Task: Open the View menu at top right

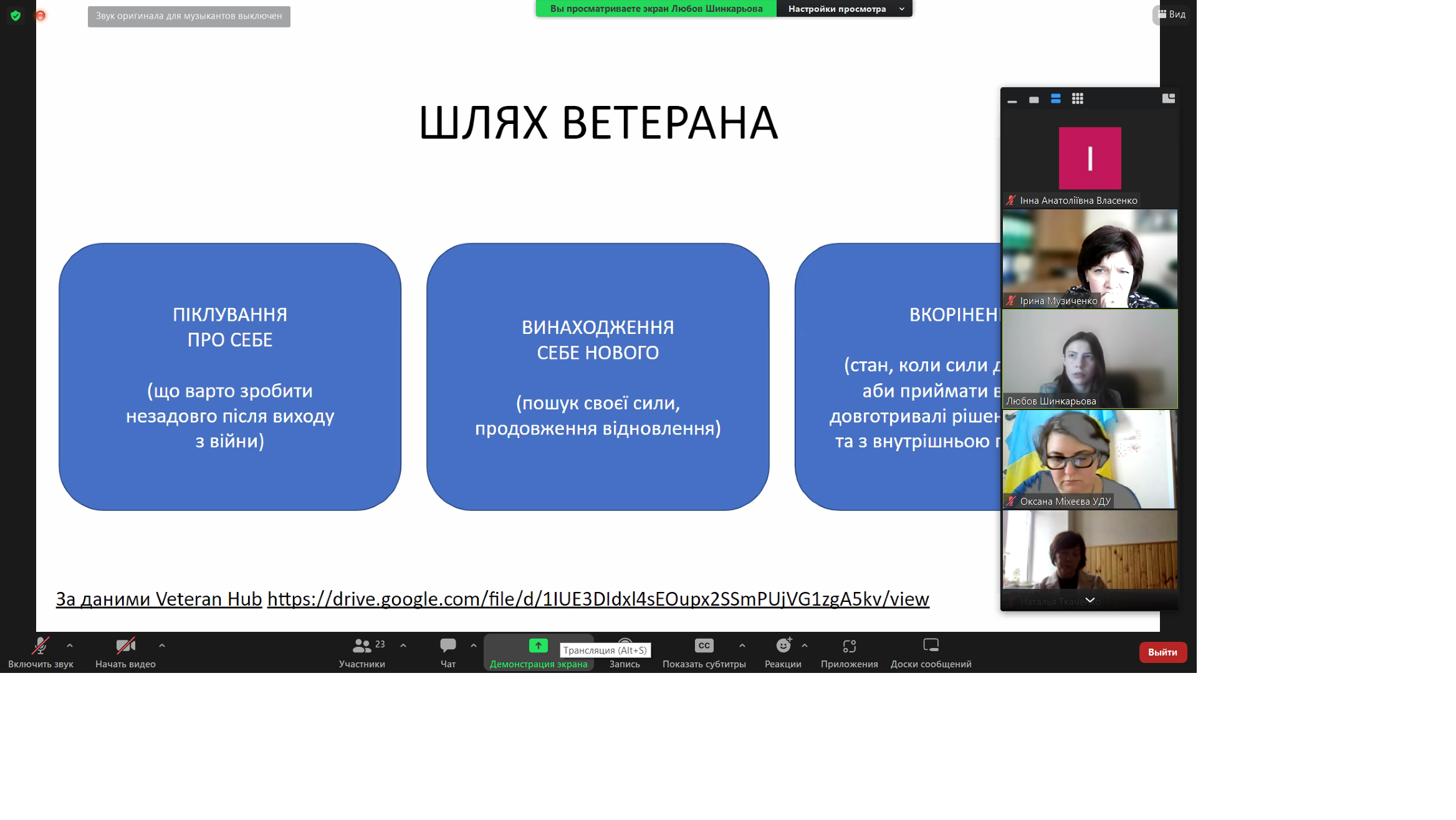Action: 1172,14
